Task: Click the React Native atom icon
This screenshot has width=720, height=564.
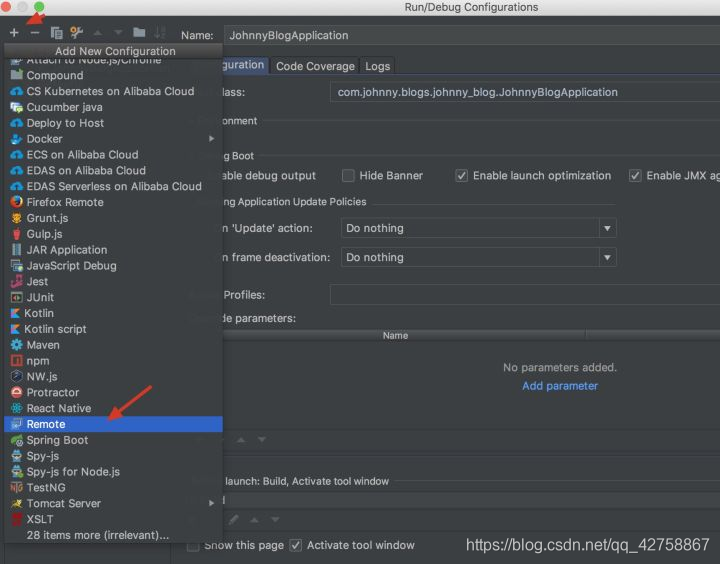Action: coord(17,408)
